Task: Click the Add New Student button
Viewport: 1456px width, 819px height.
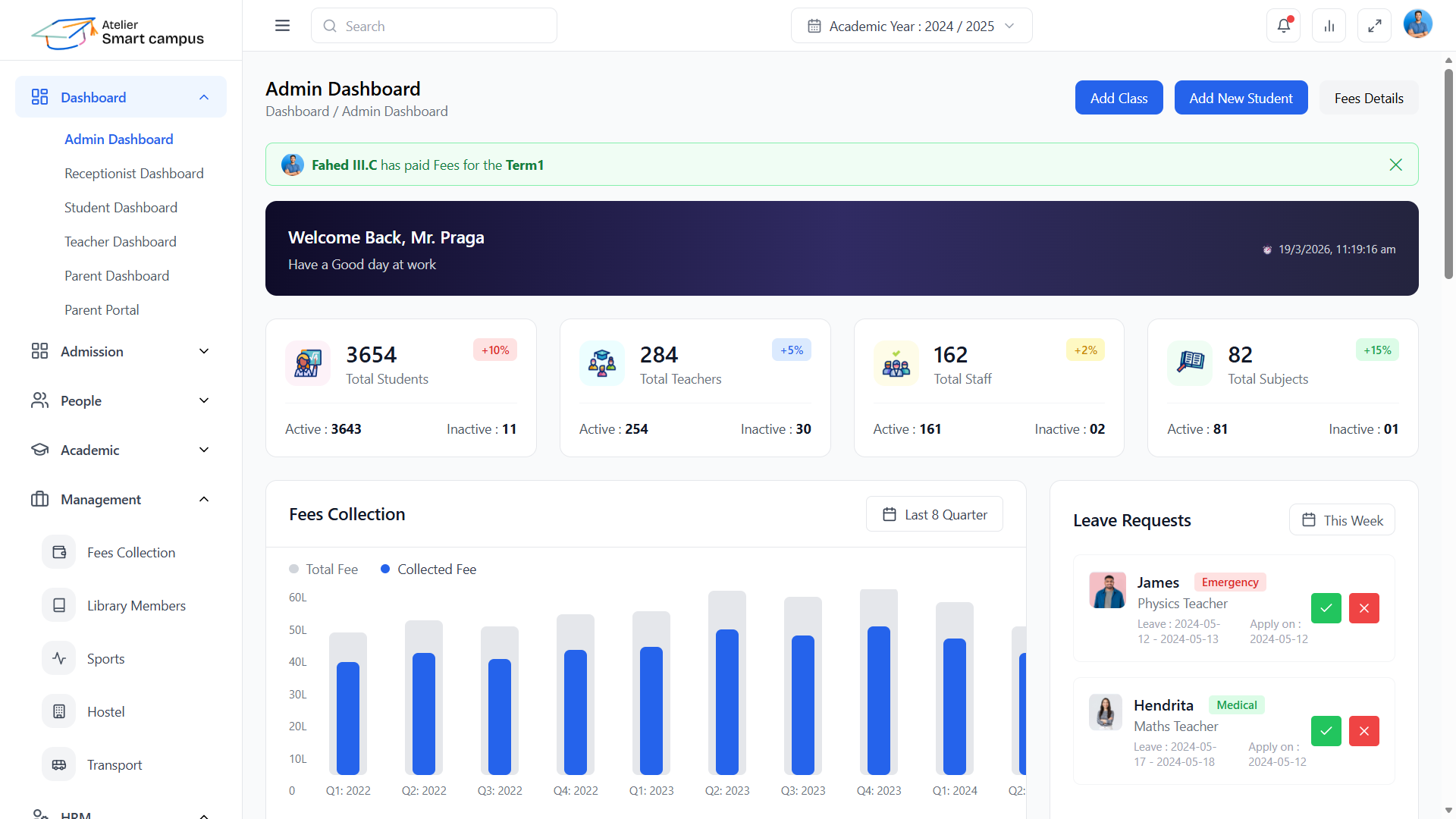Action: point(1241,98)
